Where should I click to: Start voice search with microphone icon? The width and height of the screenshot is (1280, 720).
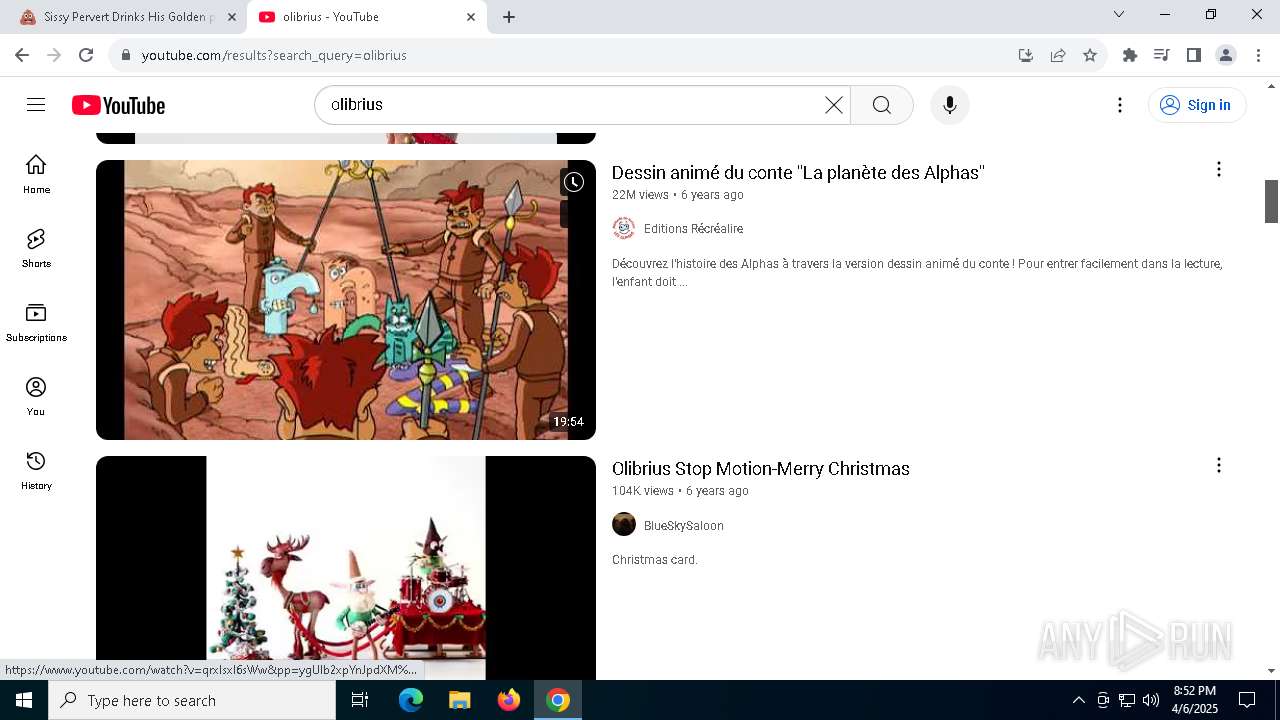pos(949,105)
